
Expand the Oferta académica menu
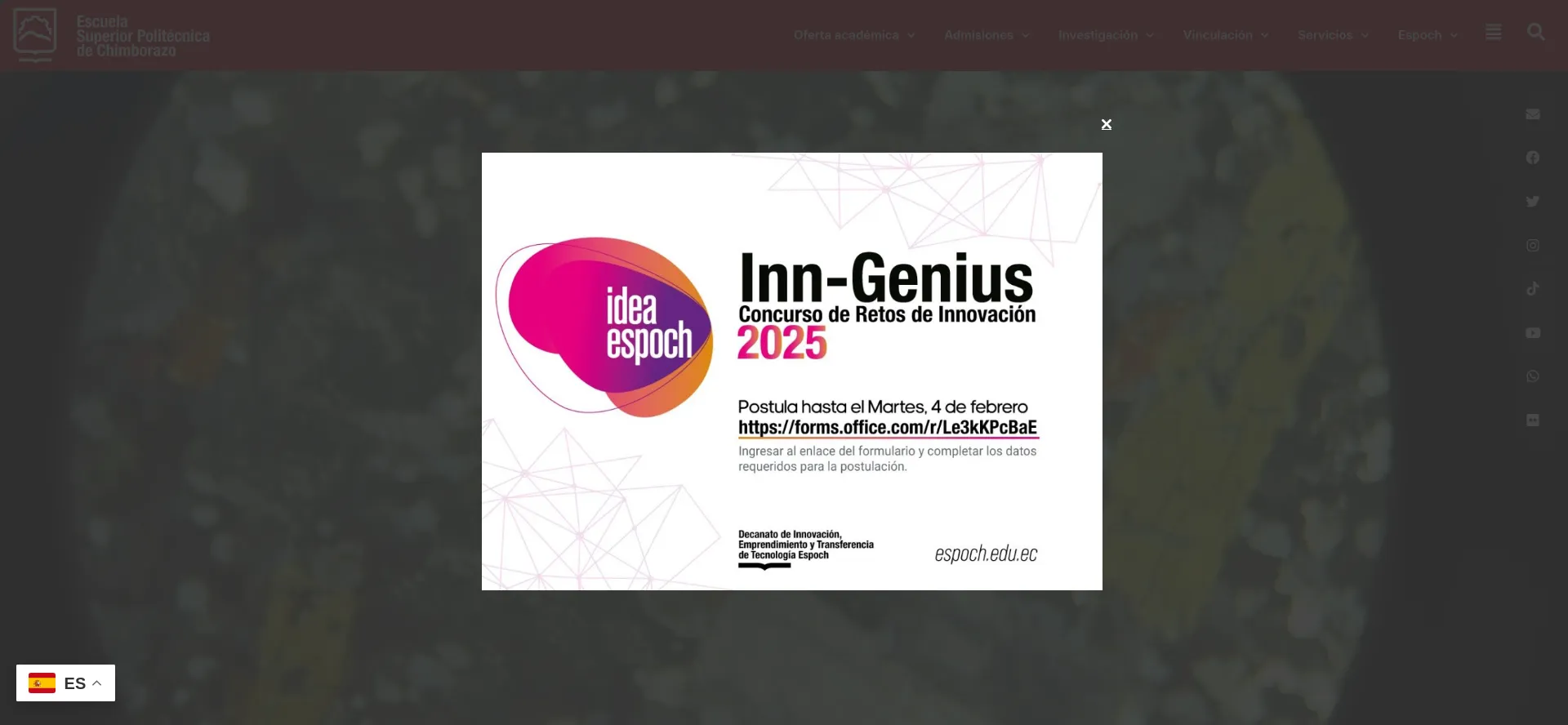click(x=854, y=35)
